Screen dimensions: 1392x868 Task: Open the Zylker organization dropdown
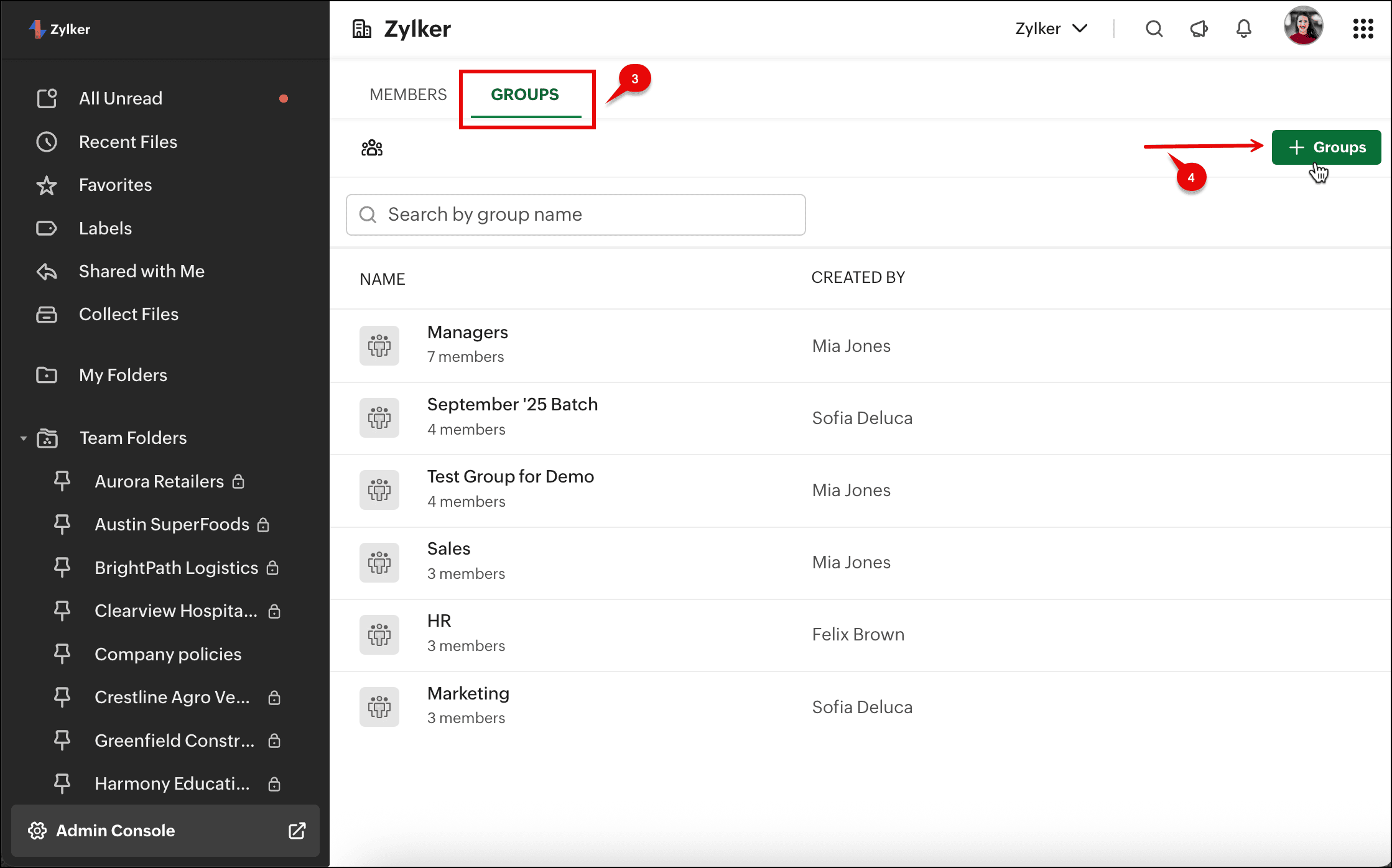1051,29
